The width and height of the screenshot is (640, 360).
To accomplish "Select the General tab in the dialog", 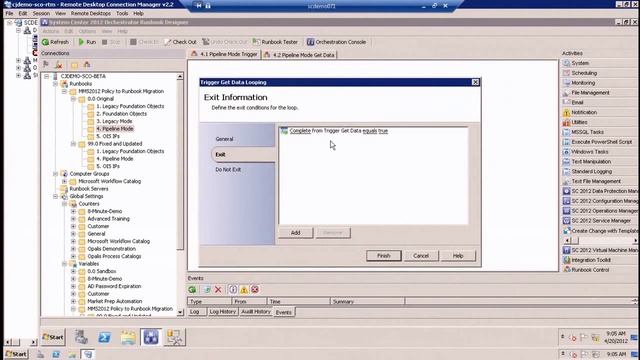I will (224, 139).
